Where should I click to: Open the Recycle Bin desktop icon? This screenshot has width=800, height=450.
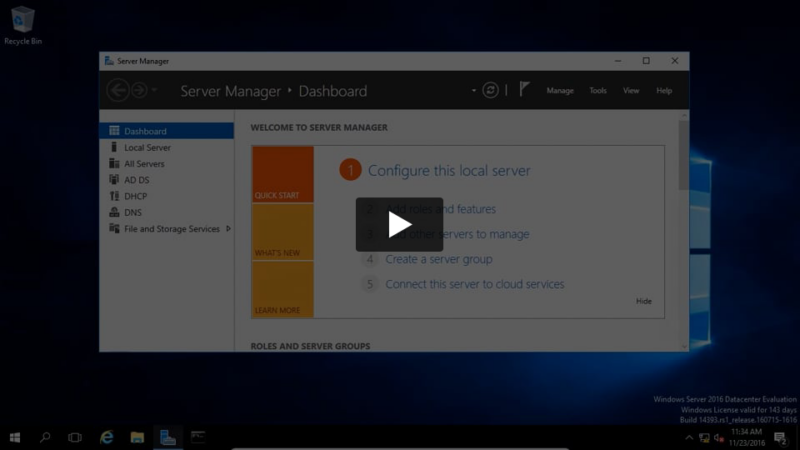pos(22,22)
